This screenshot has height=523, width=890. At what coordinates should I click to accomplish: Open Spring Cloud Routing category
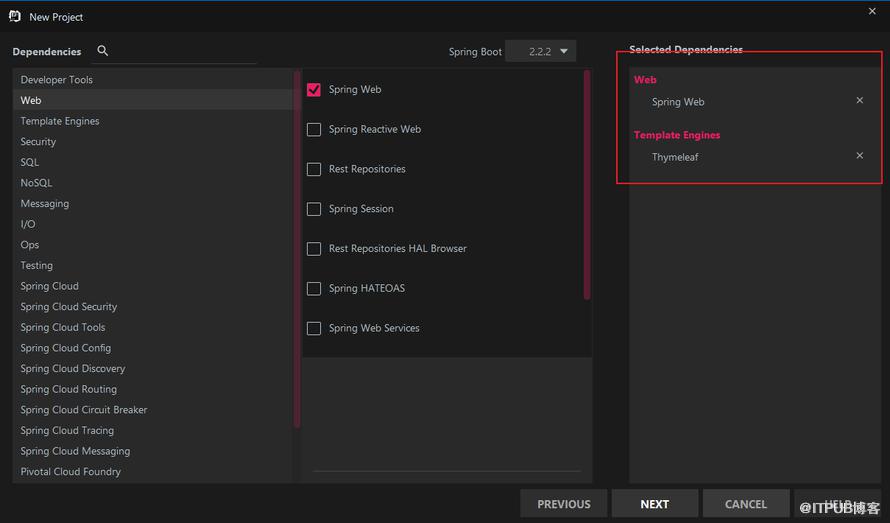pos(152,389)
